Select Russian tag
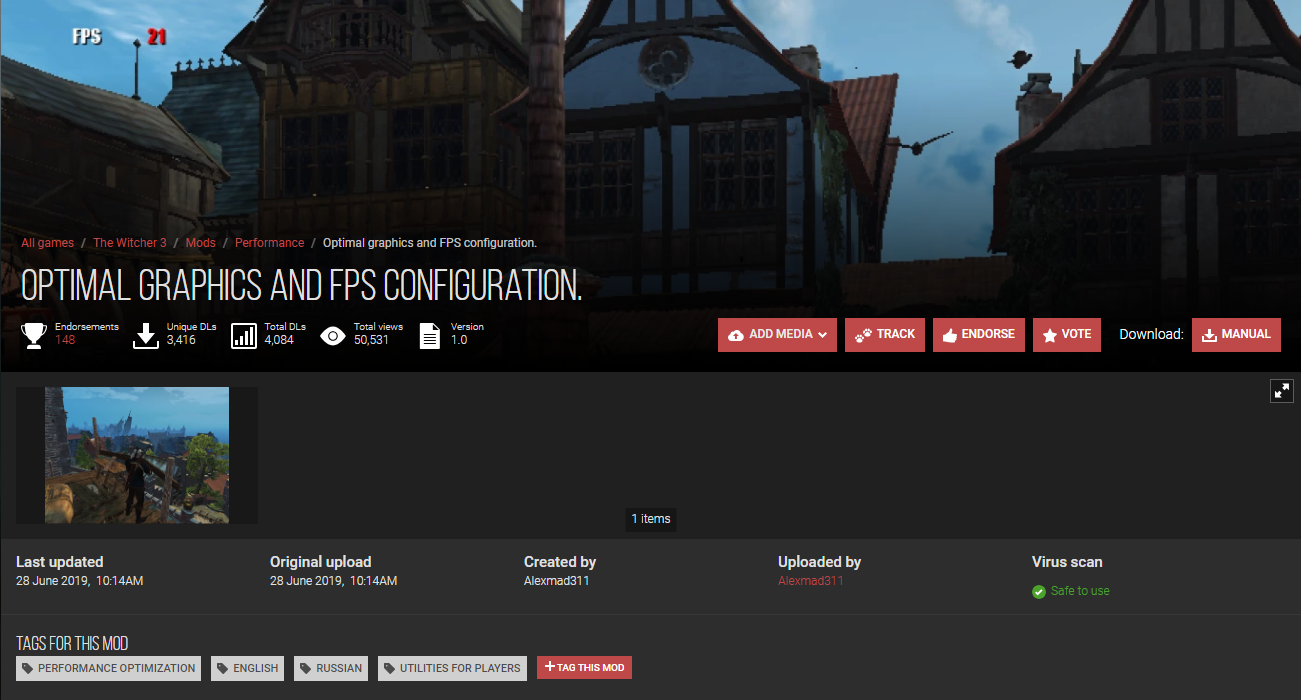The height and width of the screenshot is (700, 1301). pos(331,668)
